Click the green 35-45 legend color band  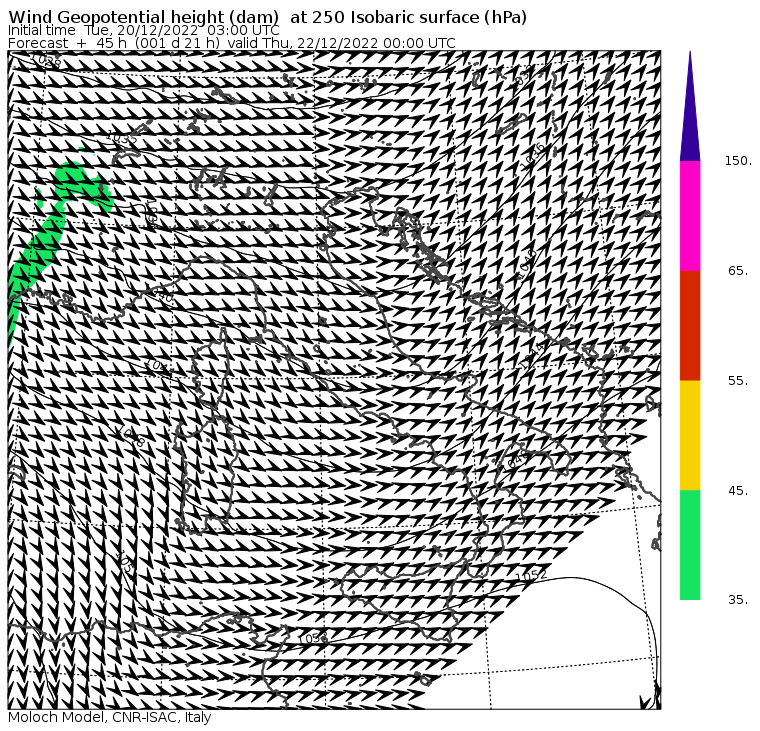[690, 545]
